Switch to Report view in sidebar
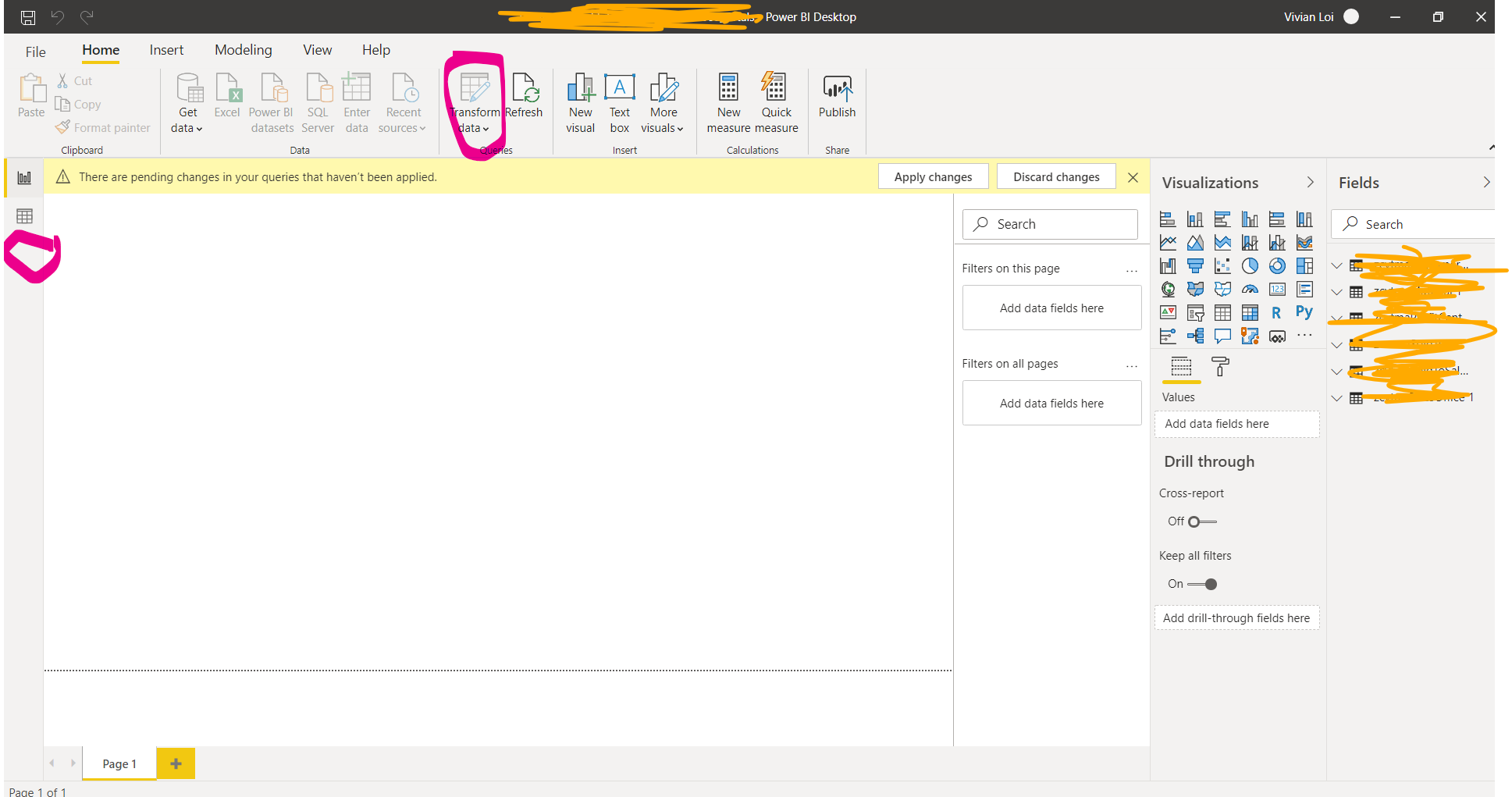The image size is (1512, 797). click(24, 178)
